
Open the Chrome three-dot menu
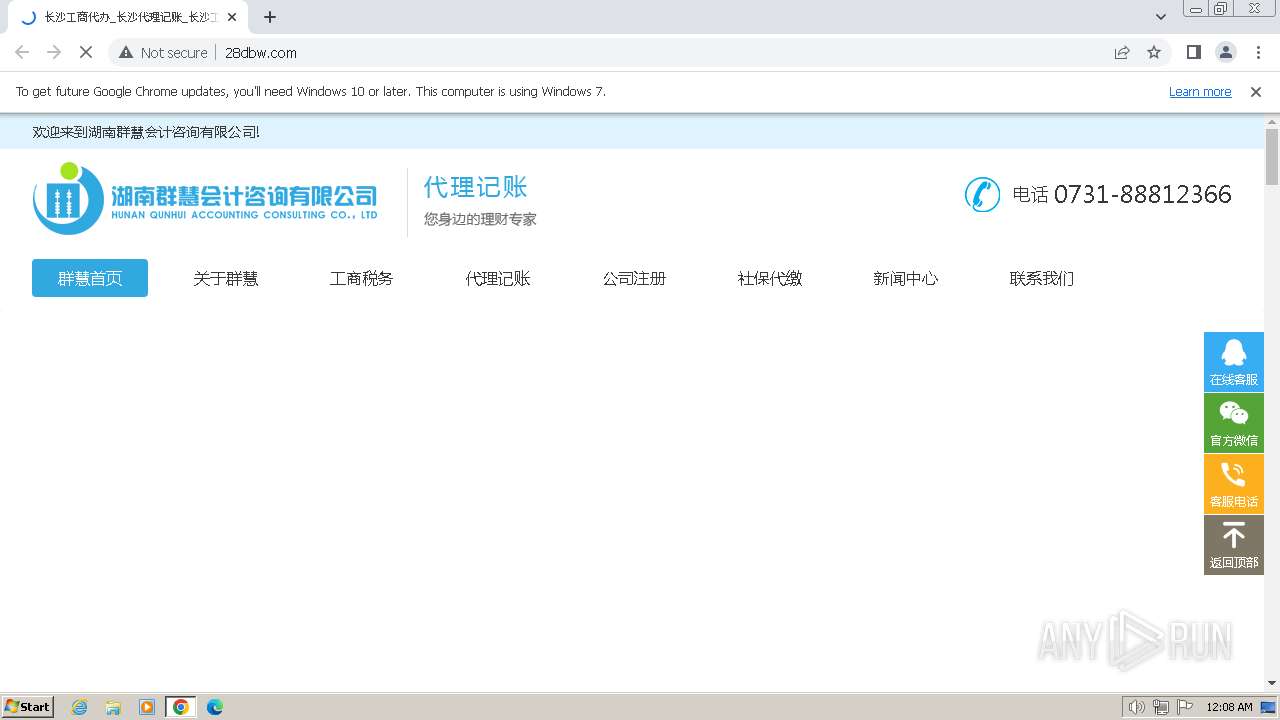pos(1258,52)
